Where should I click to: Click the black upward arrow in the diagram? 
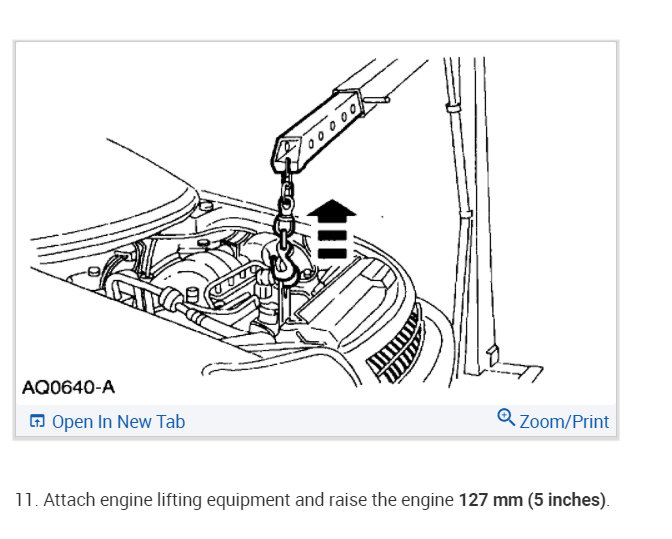pos(331,229)
